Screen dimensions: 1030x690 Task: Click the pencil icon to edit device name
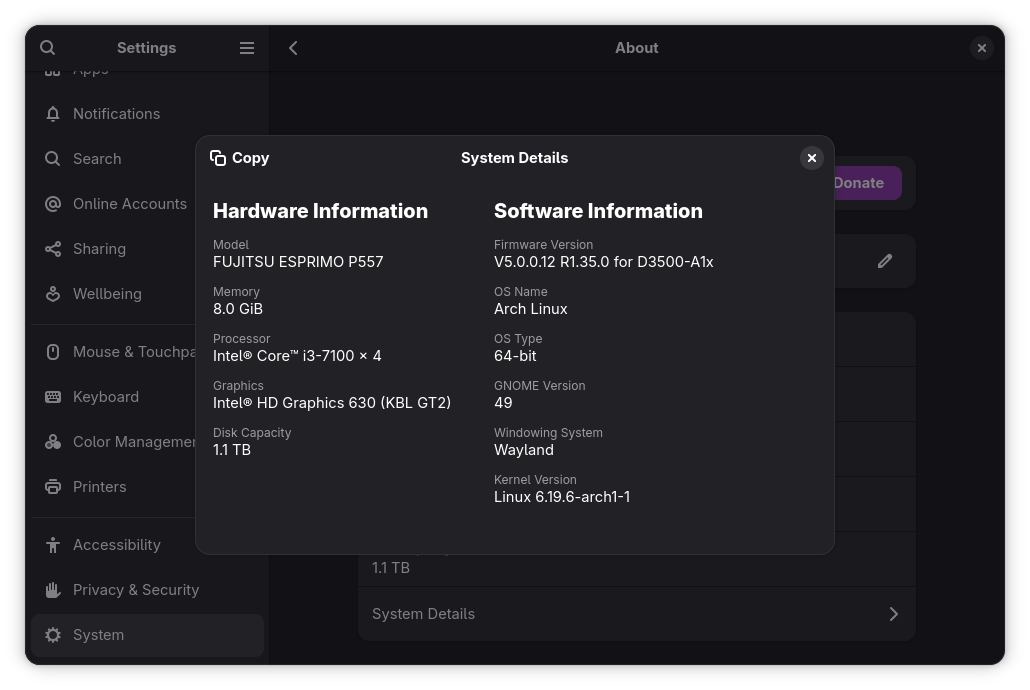click(885, 261)
